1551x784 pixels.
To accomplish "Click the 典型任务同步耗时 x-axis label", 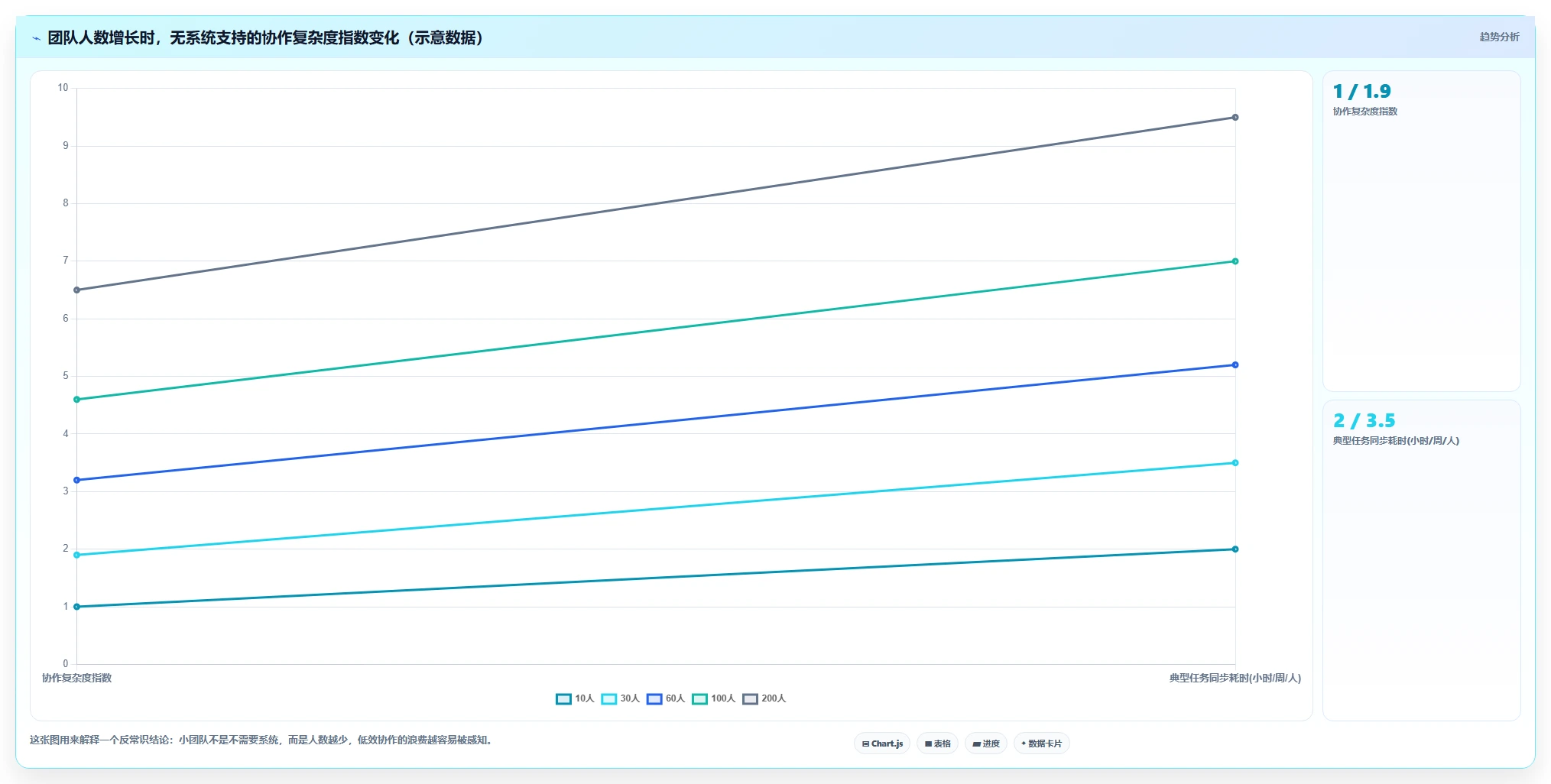I will (1235, 678).
